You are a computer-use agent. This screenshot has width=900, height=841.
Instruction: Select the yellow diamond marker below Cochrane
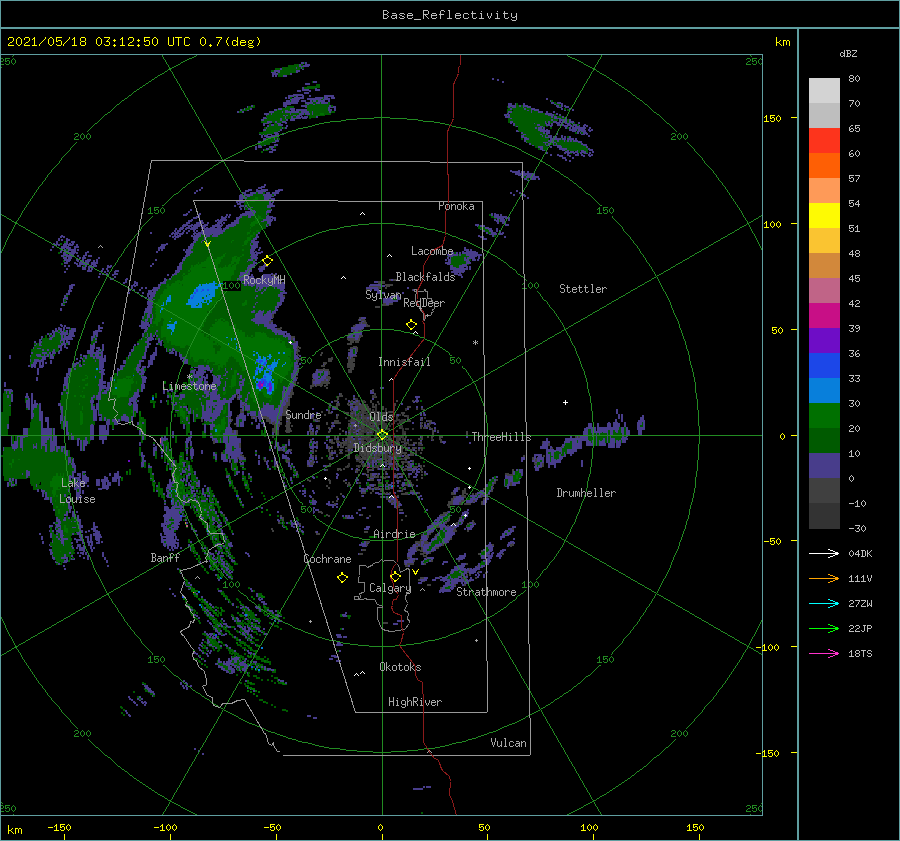[x=342, y=578]
